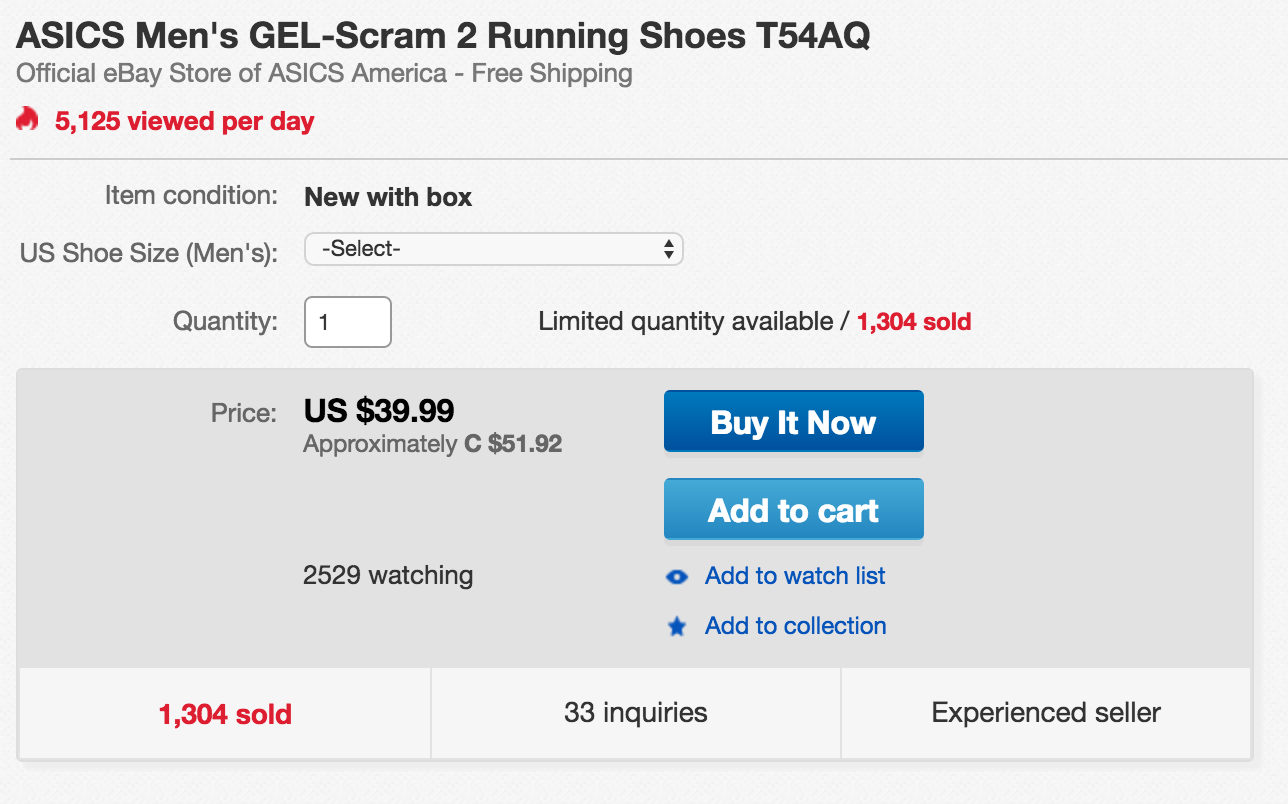Select the 1,304 sold tab cell
This screenshot has height=804, width=1288.
coord(225,714)
